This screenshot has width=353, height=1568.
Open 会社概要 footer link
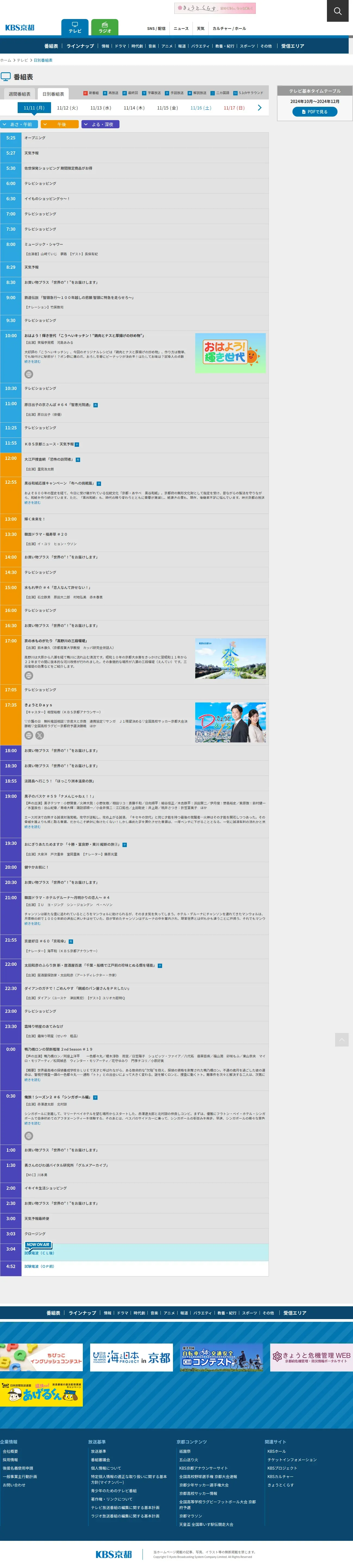(x=10, y=1451)
